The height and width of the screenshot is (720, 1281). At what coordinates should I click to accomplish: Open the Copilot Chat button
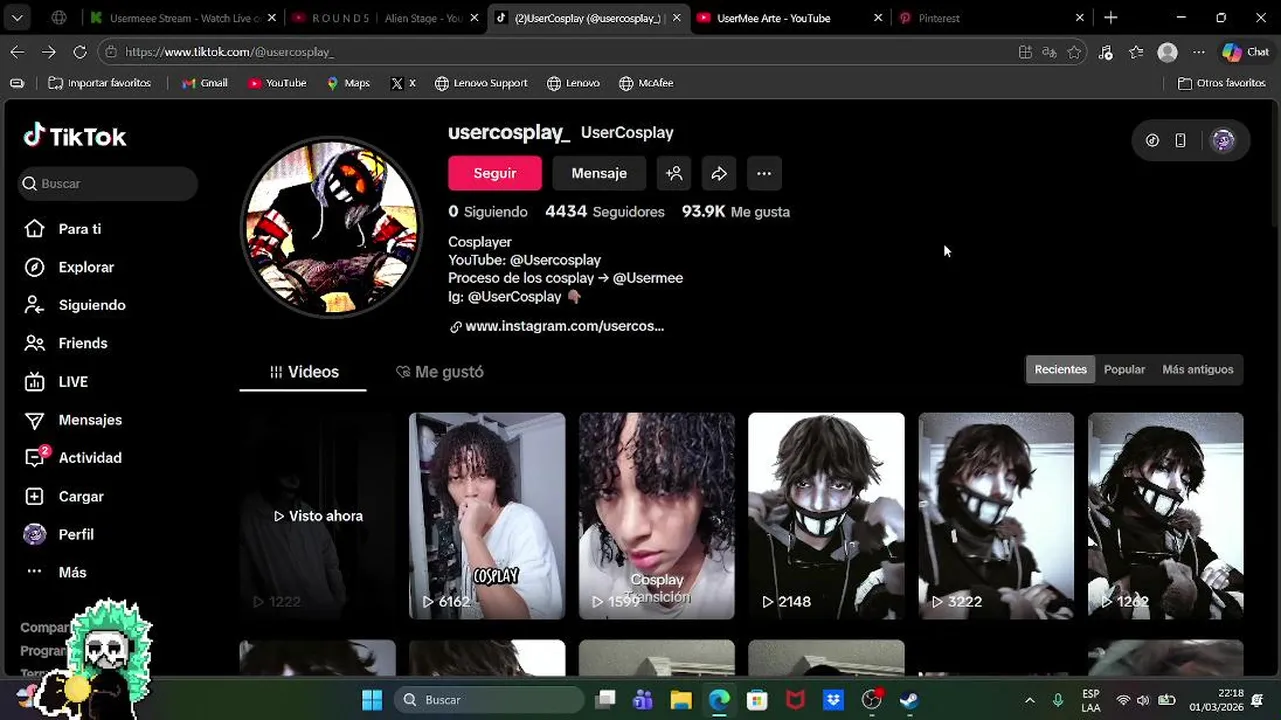pyautogui.click(x=1245, y=52)
